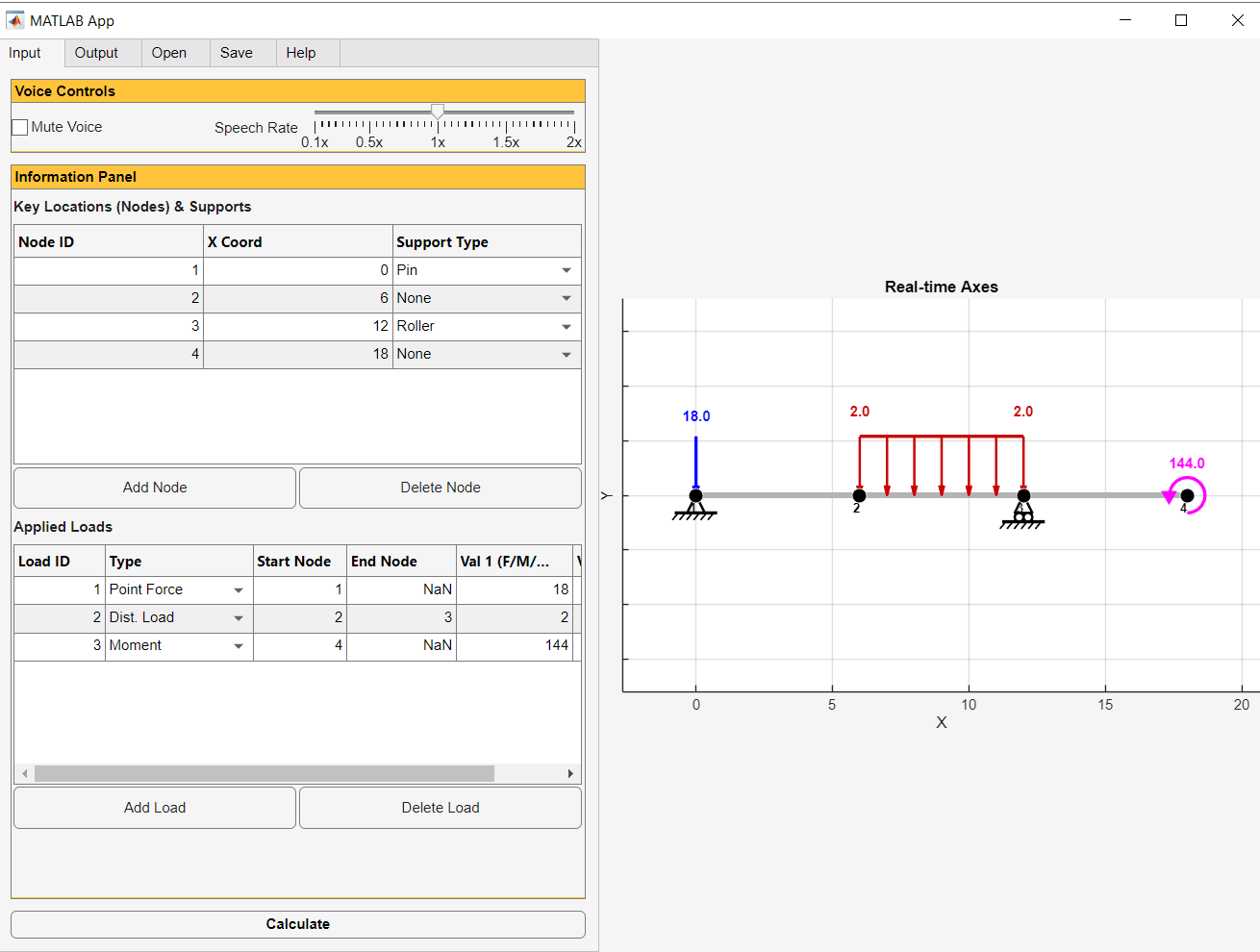Click the X Coord cell showing 18
This screenshot has height=952, width=1260.
298,354
